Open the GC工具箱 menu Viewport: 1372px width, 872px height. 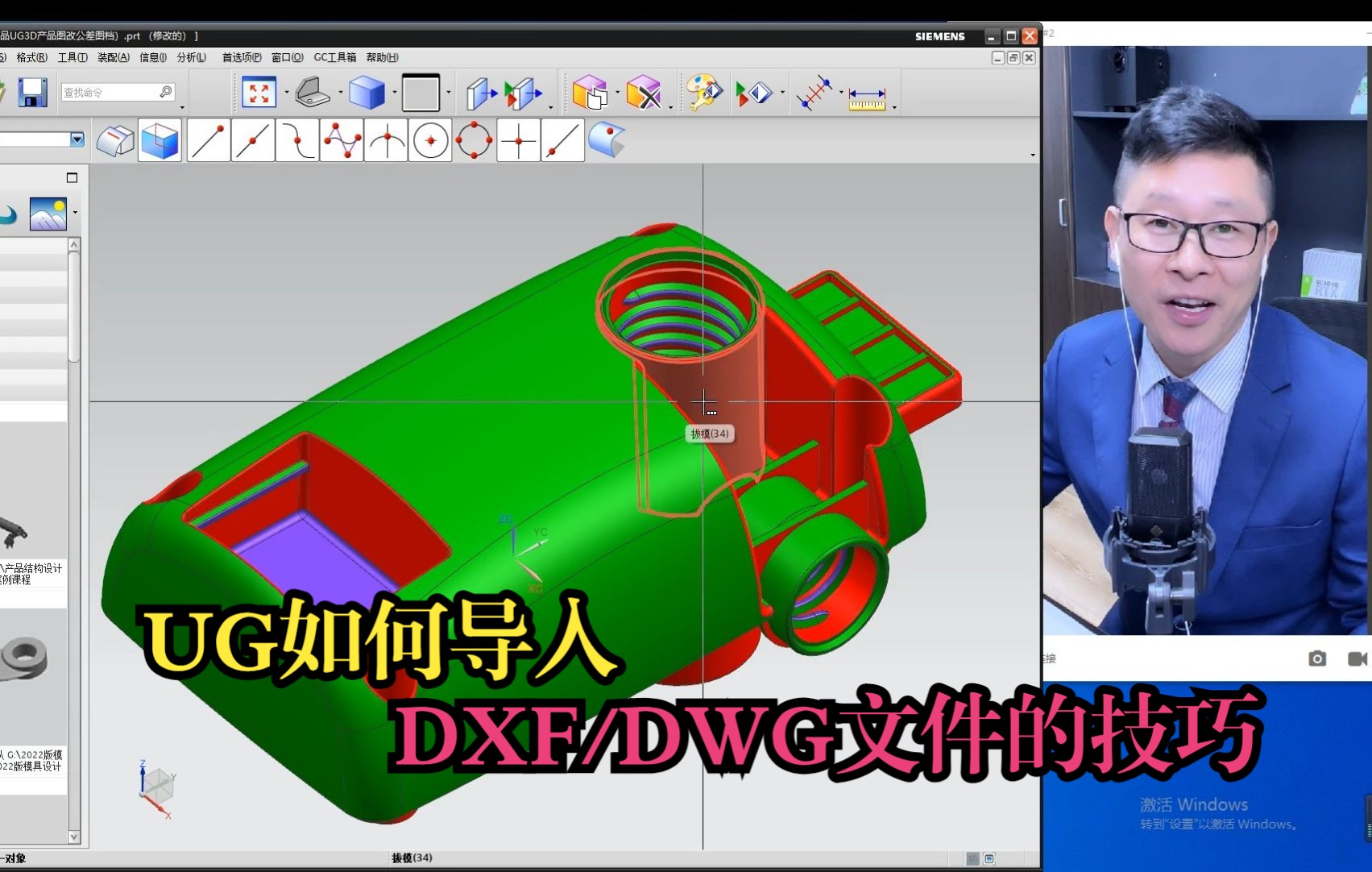(x=335, y=57)
